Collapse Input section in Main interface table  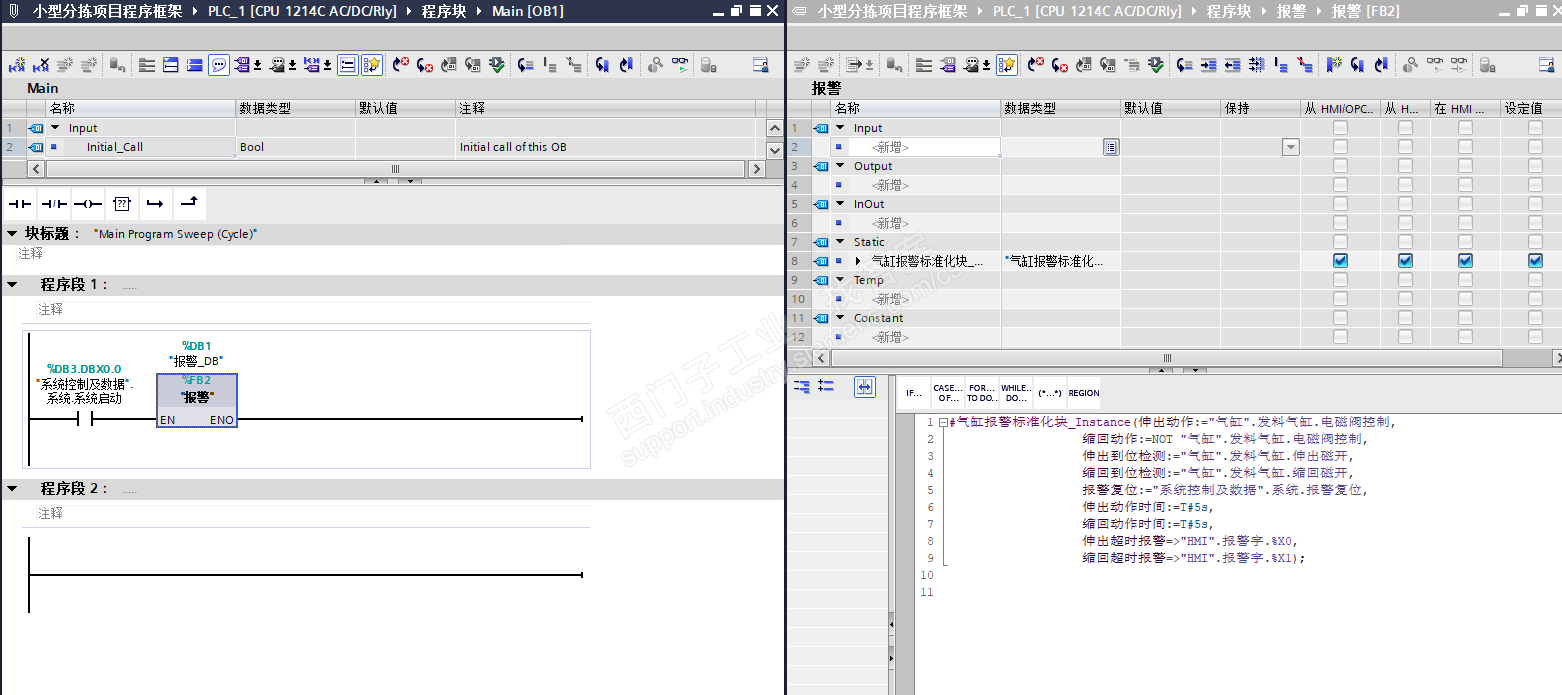(x=56, y=128)
